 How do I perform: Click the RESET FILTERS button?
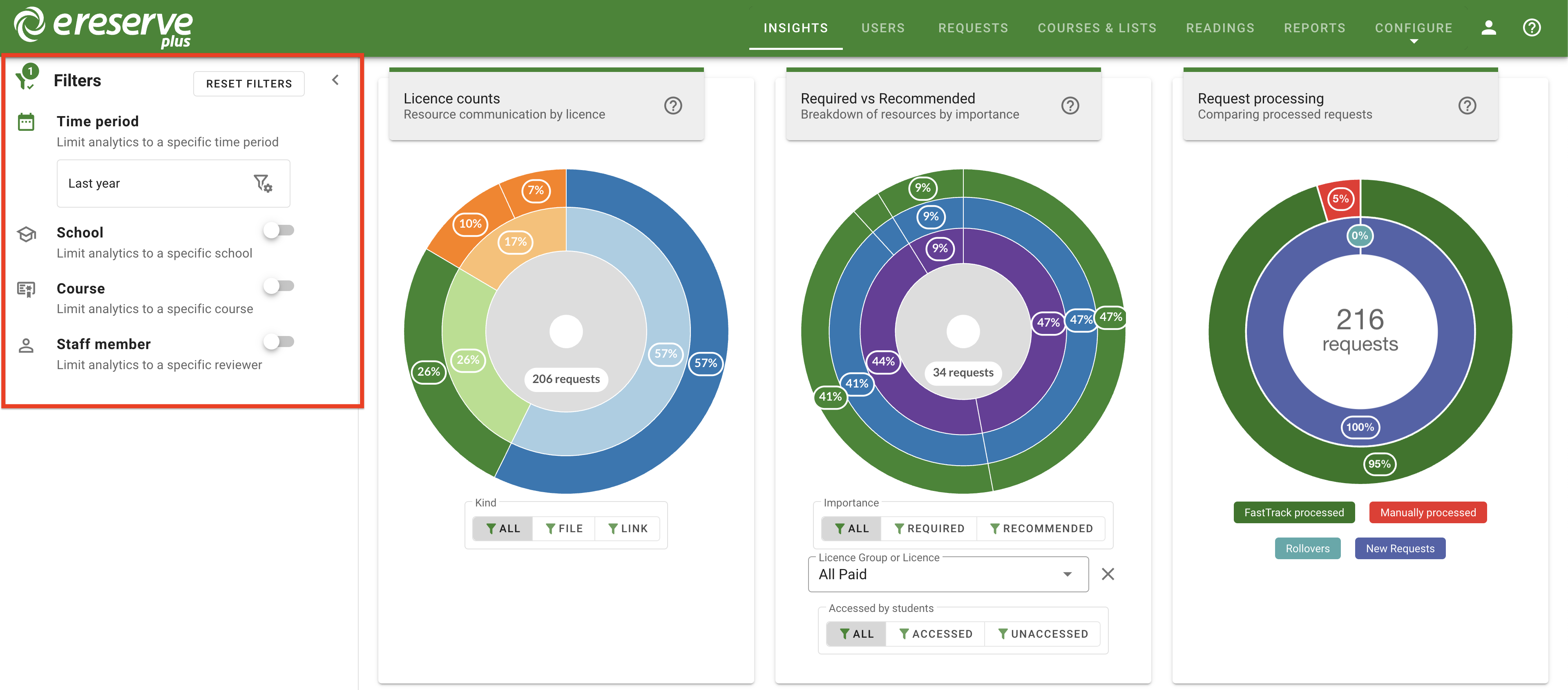248,83
